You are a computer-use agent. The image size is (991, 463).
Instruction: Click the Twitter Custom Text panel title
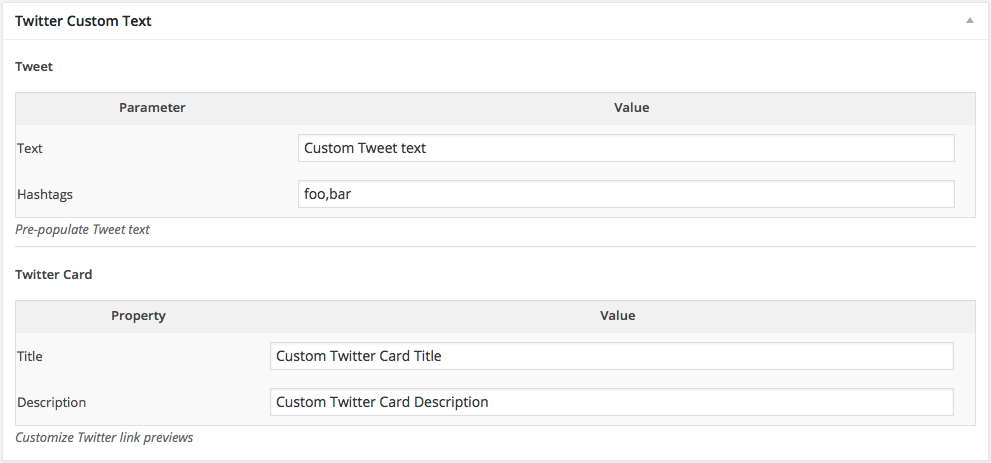pos(83,20)
